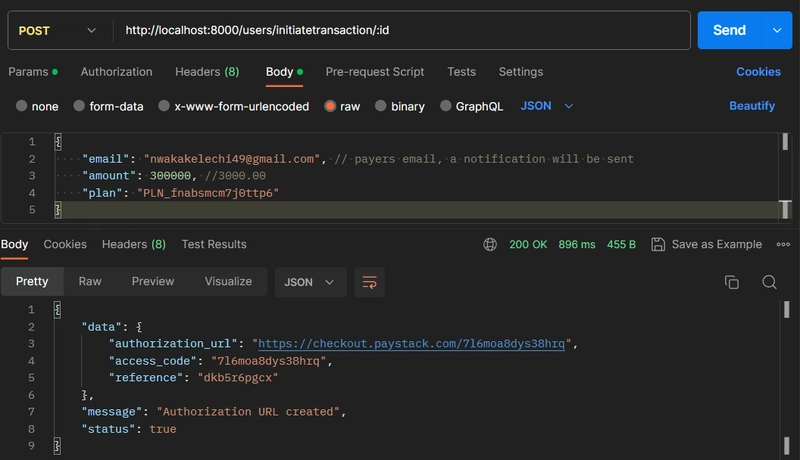Viewport: 800px width, 460px height.
Task: Select the GraphQL body radio option
Action: 446,106
